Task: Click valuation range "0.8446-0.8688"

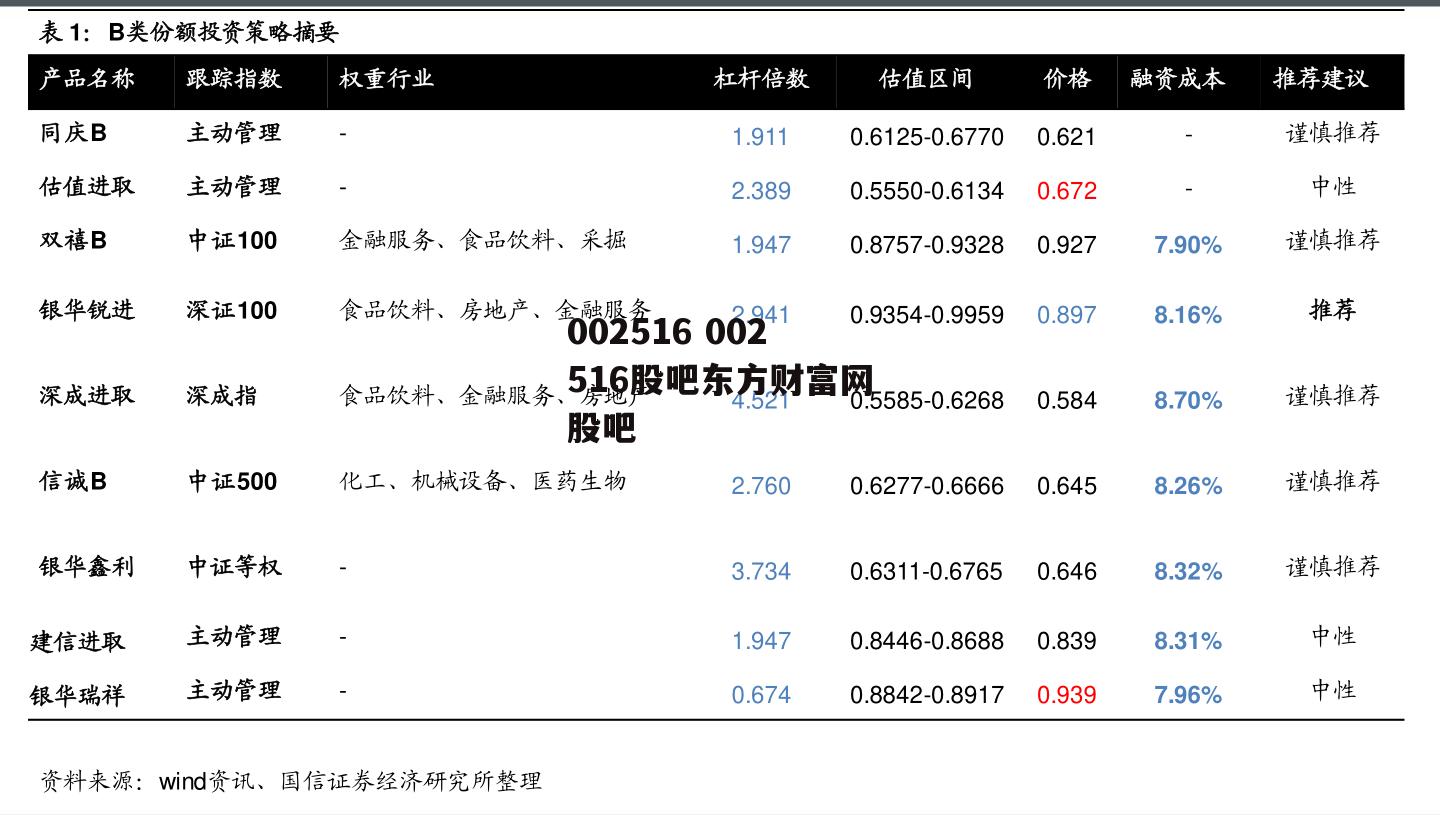Action: (927, 641)
